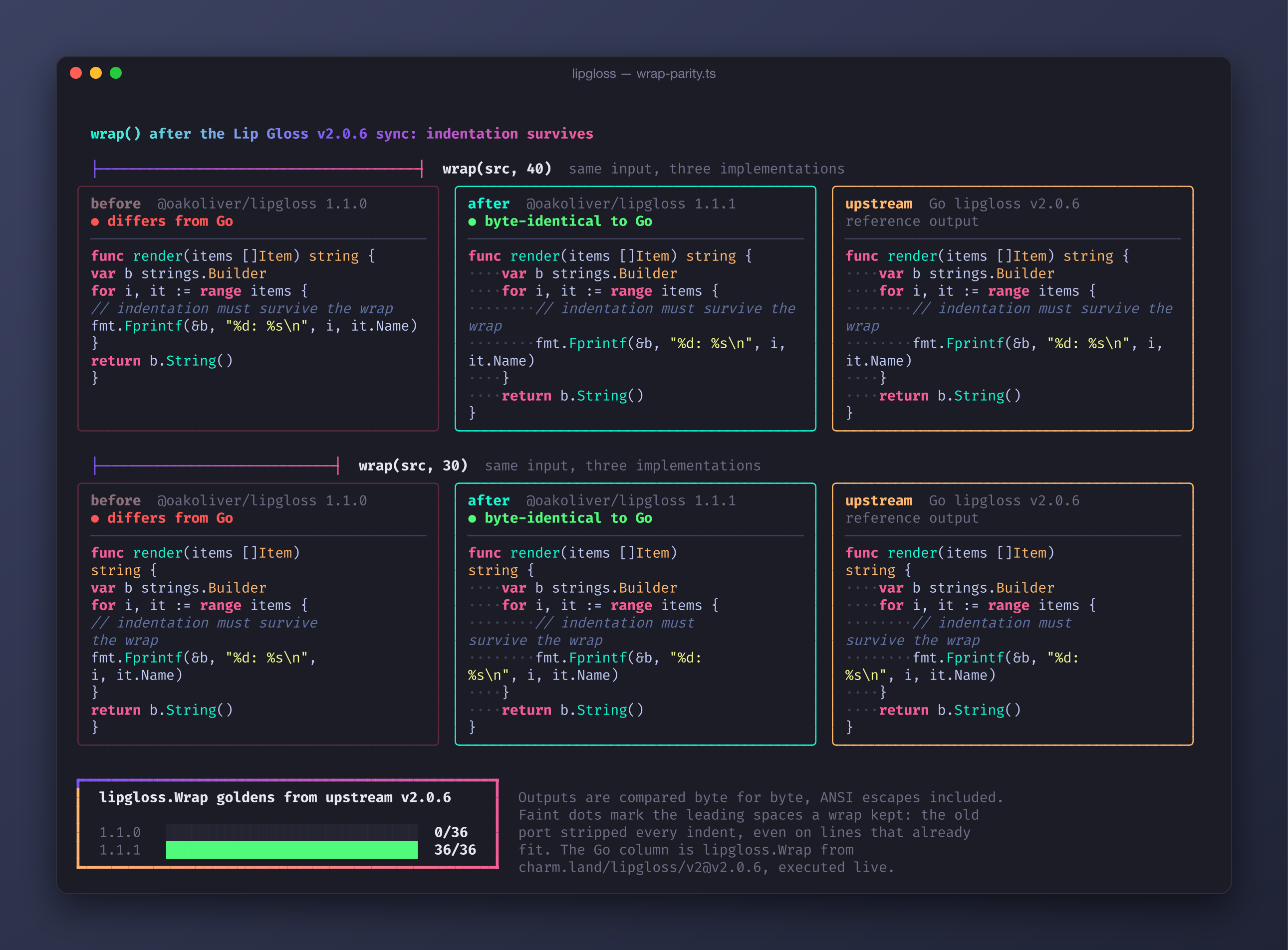Viewport: 1288px width, 950px height.
Task: Click the '1.1.1' row label in the goldens box
Action: click(120, 850)
